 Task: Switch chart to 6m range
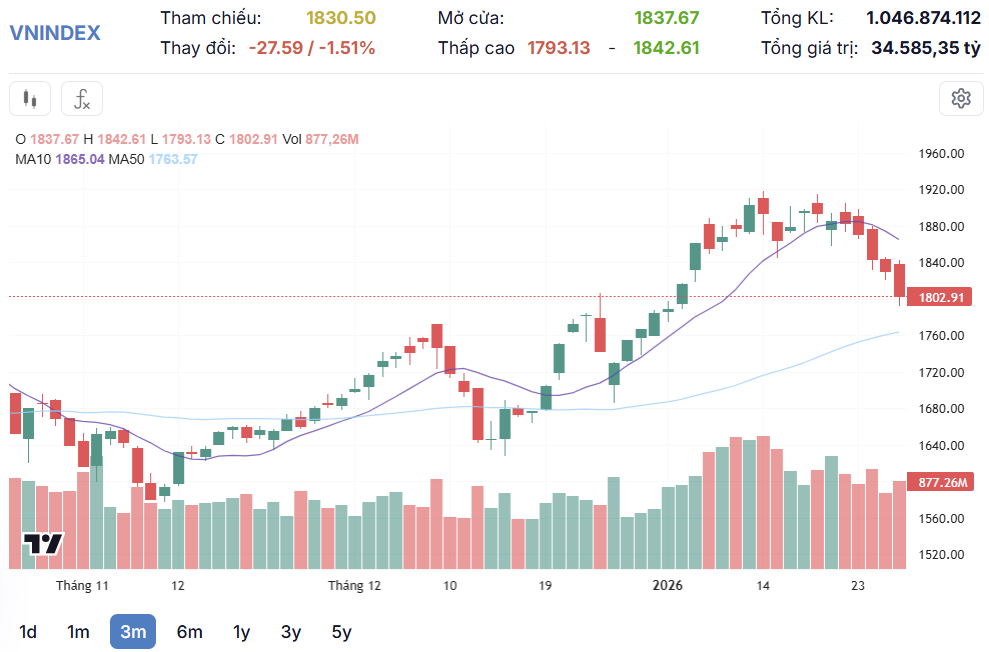[x=189, y=631]
